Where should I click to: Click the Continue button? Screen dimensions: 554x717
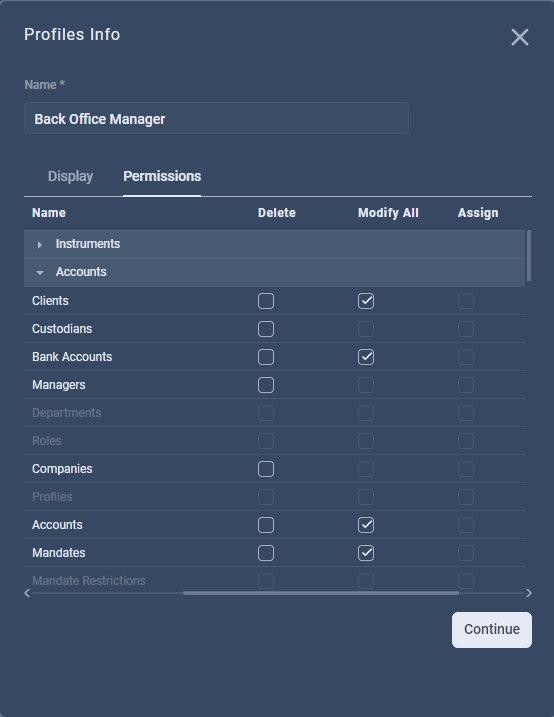point(492,630)
